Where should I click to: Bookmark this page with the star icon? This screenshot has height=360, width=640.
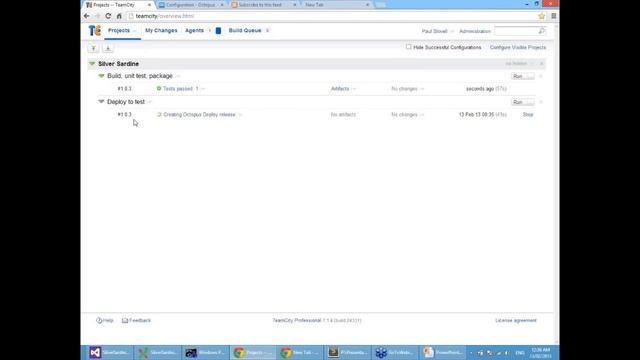pos(542,16)
